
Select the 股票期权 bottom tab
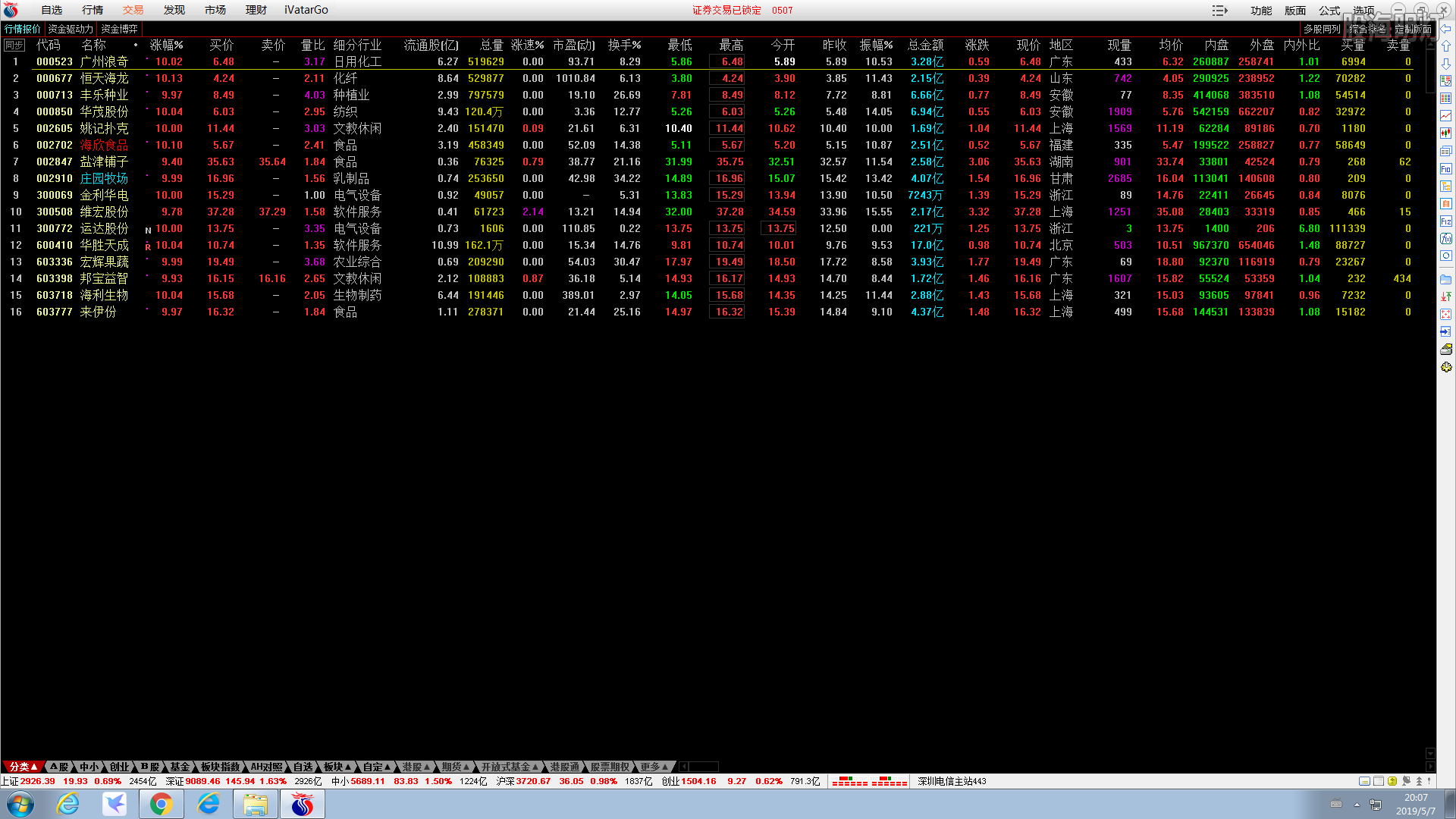610,767
